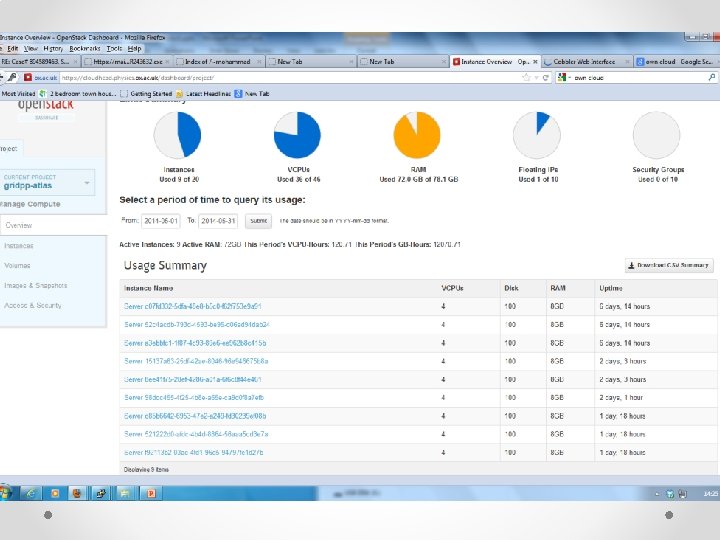Open the 2 bedroom town house bookmark
The width and height of the screenshot is (720, 540).
[78, 94]
